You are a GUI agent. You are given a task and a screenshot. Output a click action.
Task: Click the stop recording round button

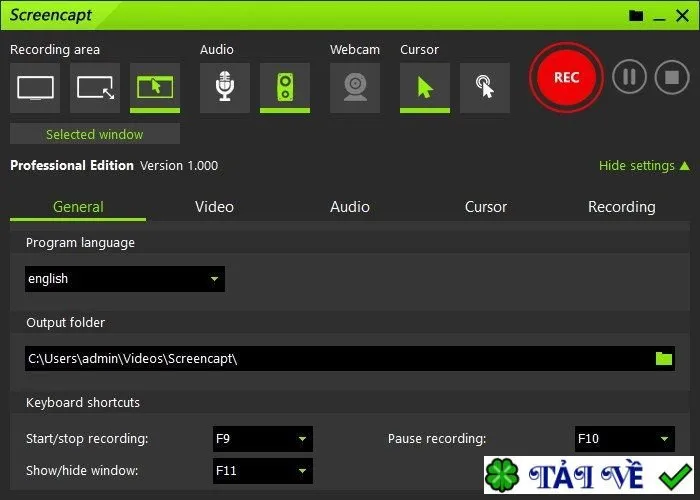point(672,77)
